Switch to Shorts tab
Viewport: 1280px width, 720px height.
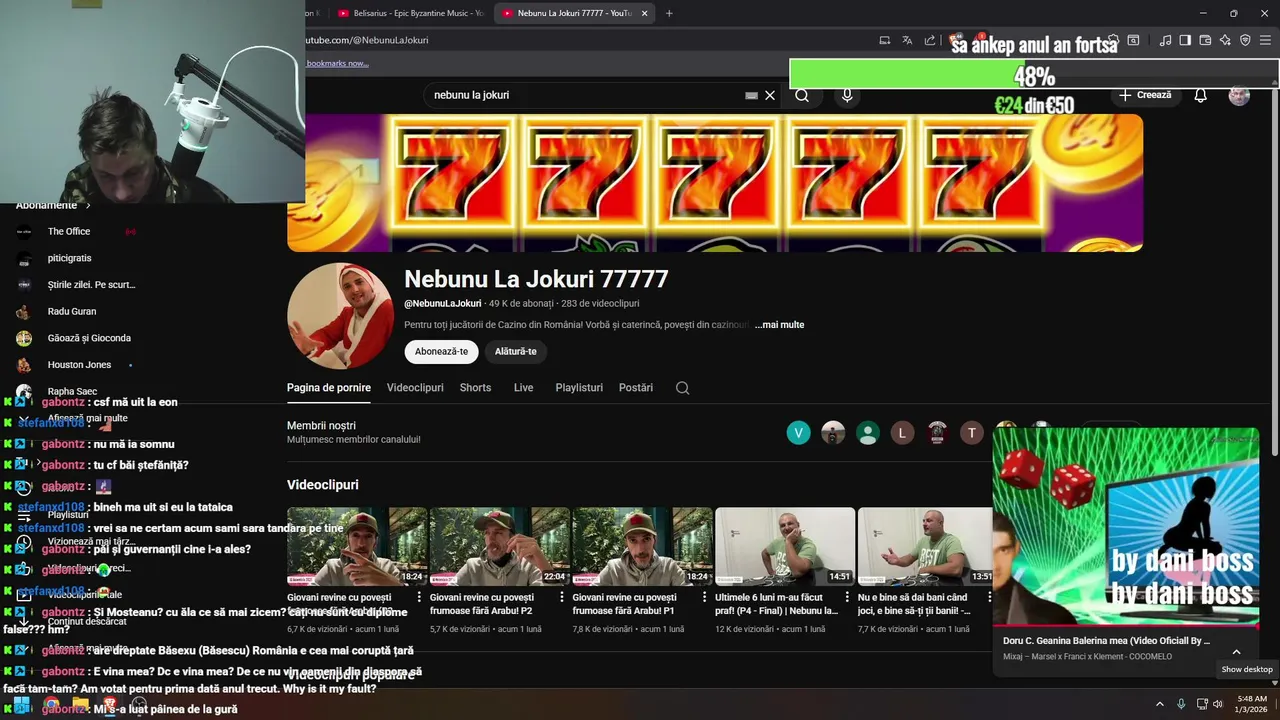point(475,388)
